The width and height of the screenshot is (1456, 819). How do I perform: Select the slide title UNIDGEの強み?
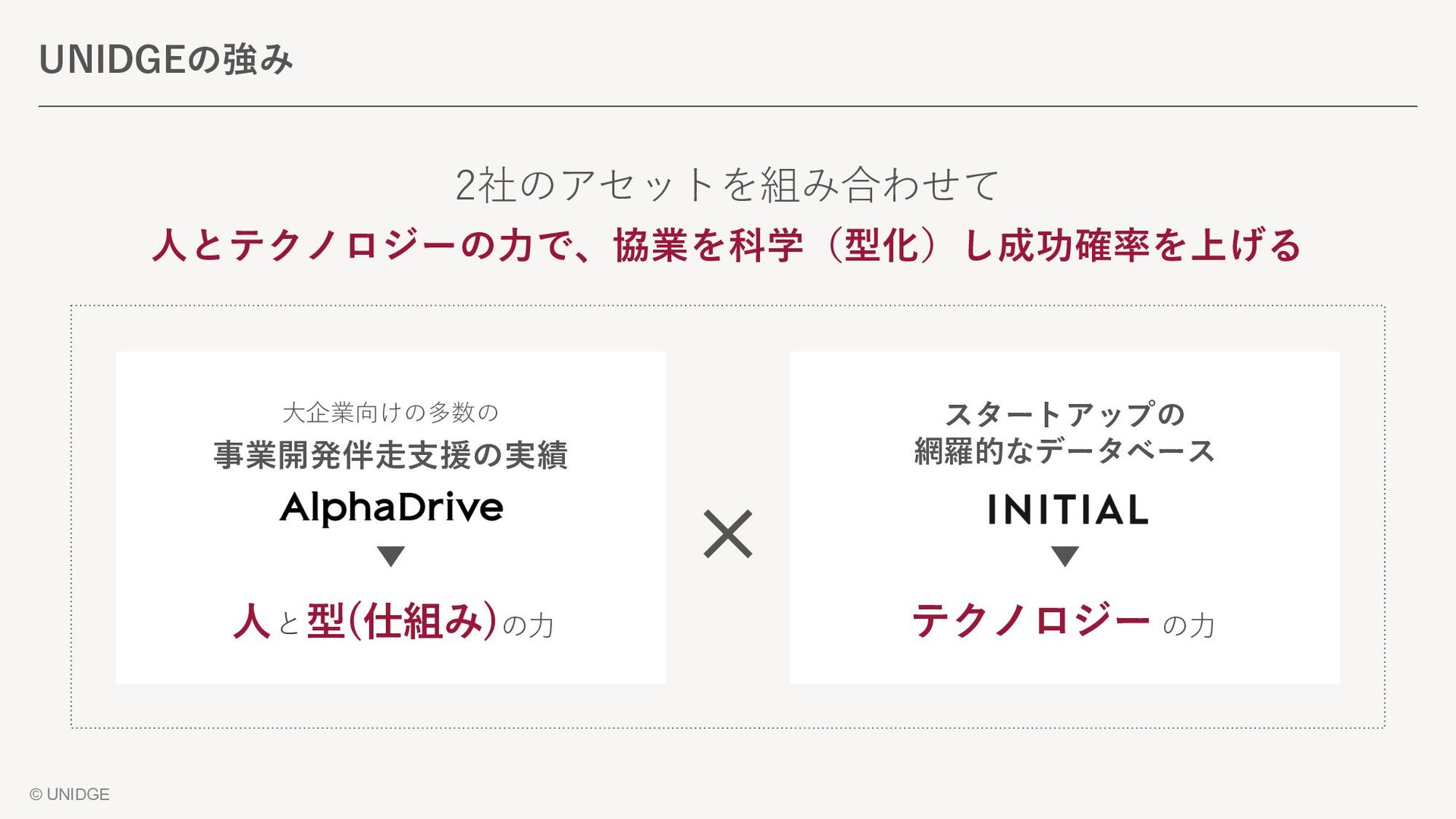coord(166,60)
